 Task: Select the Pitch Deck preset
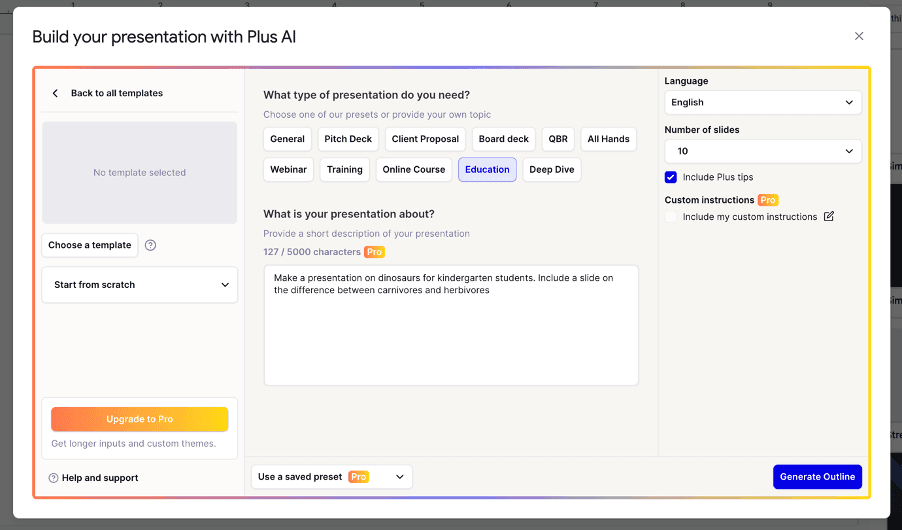[348, 139]
